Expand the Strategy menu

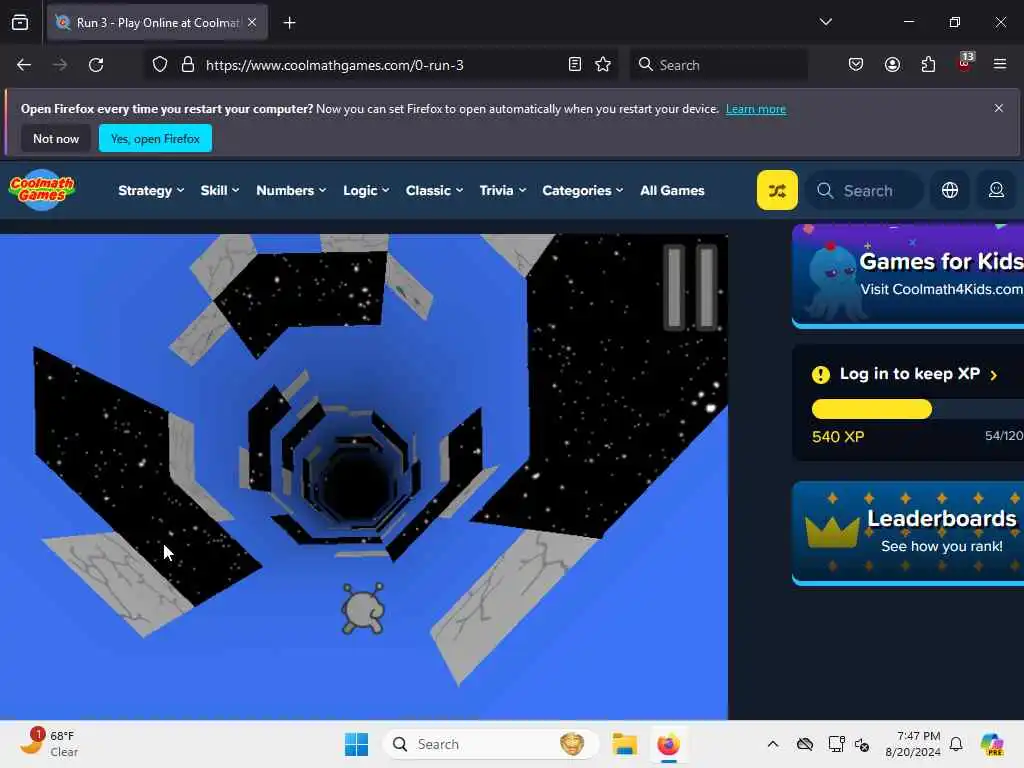[x=151, y=190]
